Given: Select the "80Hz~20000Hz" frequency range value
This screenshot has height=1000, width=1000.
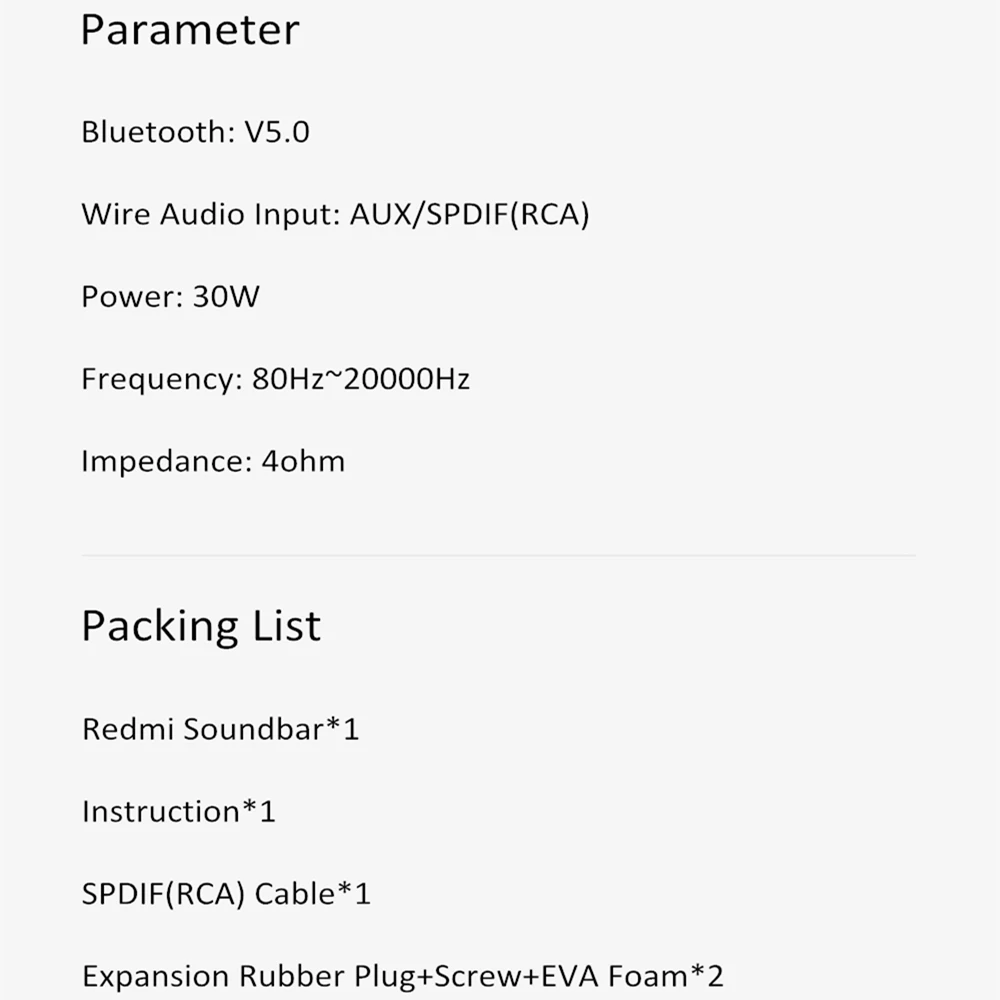Looking at the screenshot, I should click(362, 379).
